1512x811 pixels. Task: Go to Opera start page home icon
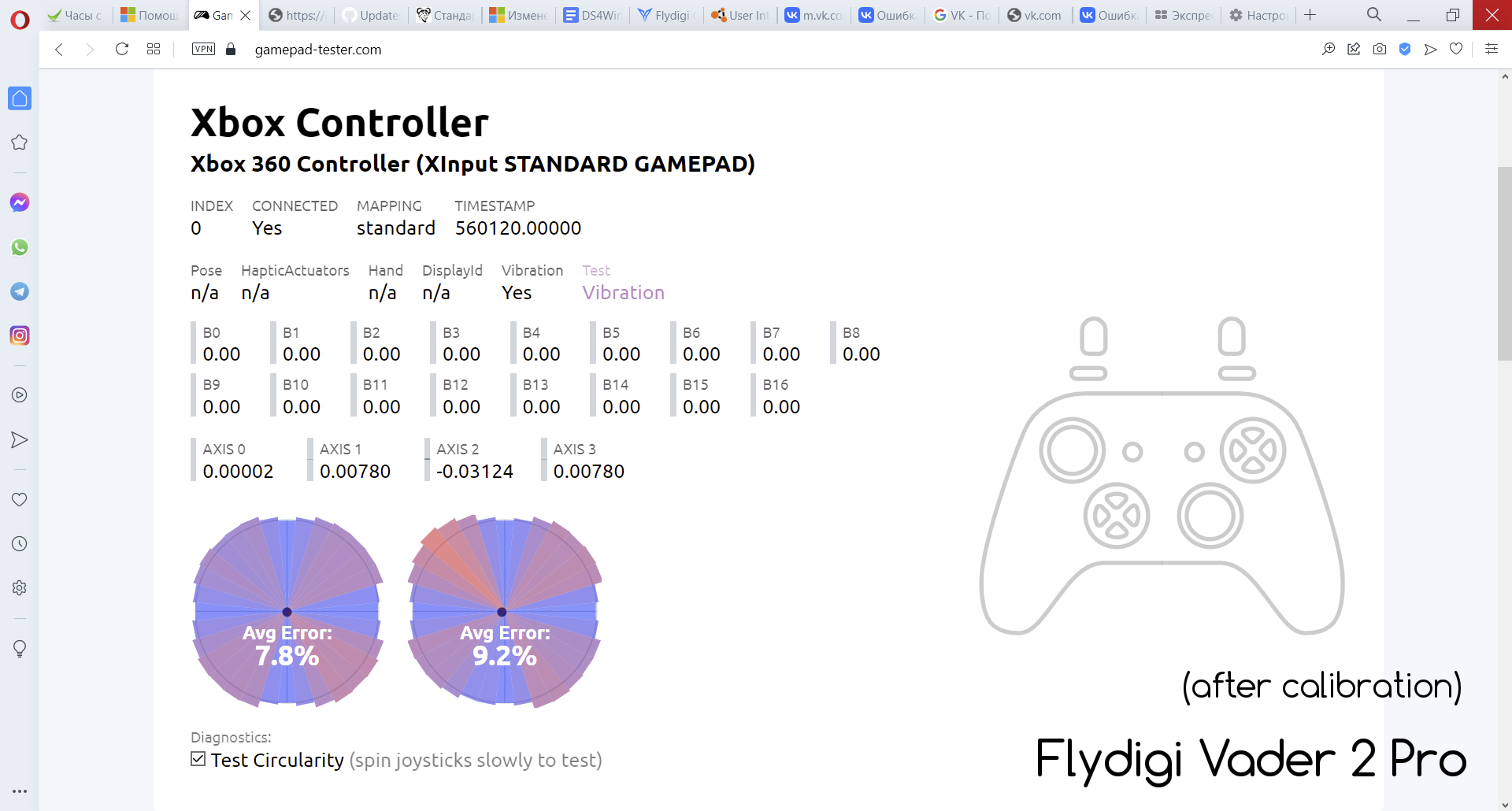[x=20, y=98]
